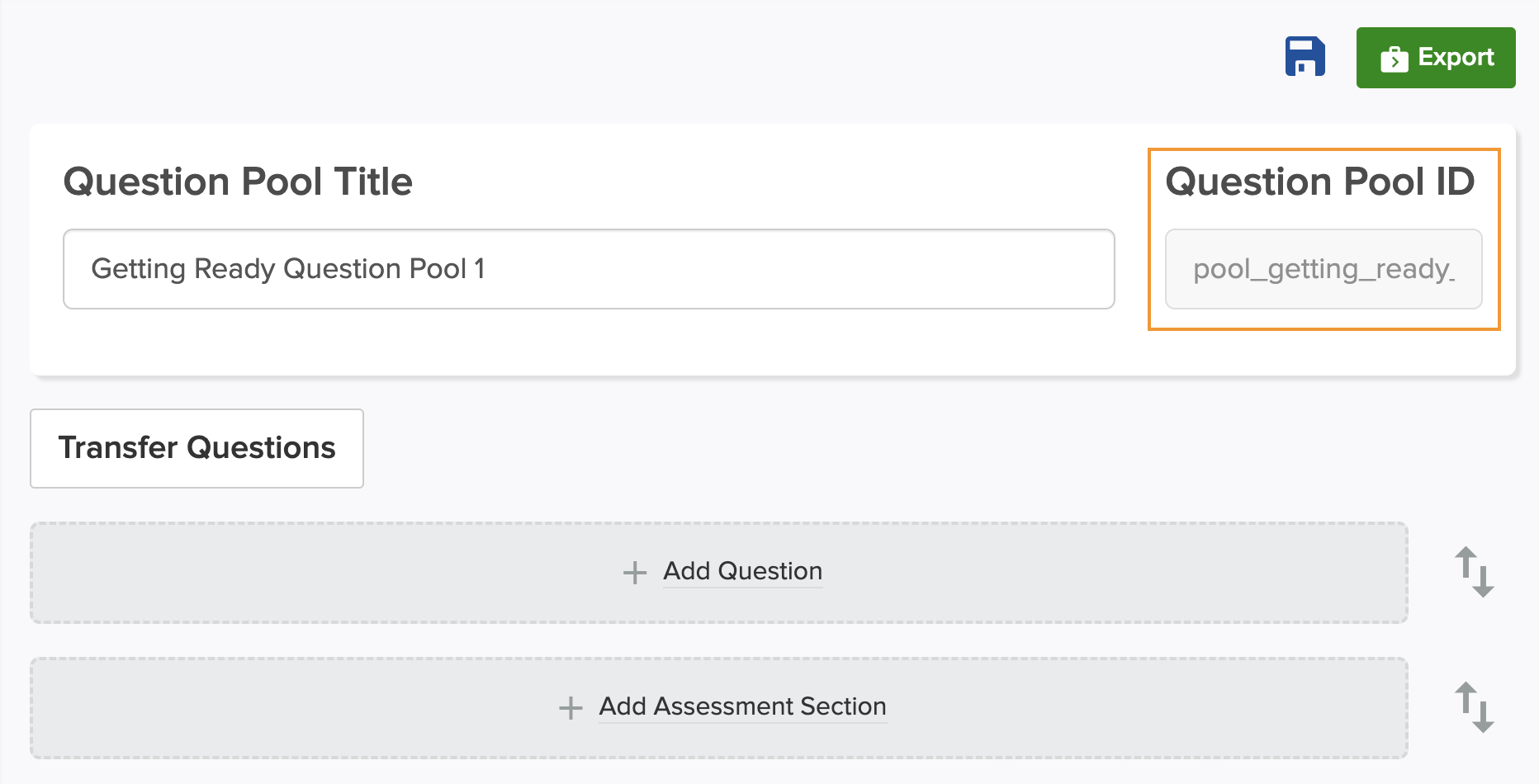Click the pool_getting_ready ID value text
This screenshot has width=1539, height=784.
click(x=1324, y=270)
